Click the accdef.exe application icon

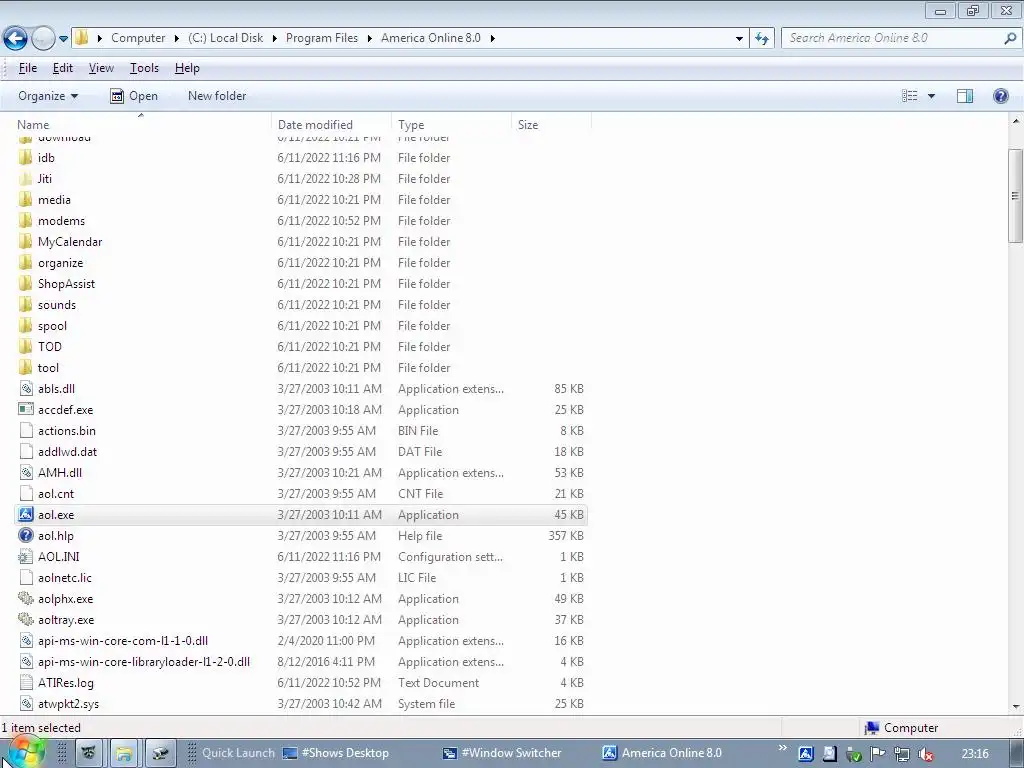click(x=25, y=409)
